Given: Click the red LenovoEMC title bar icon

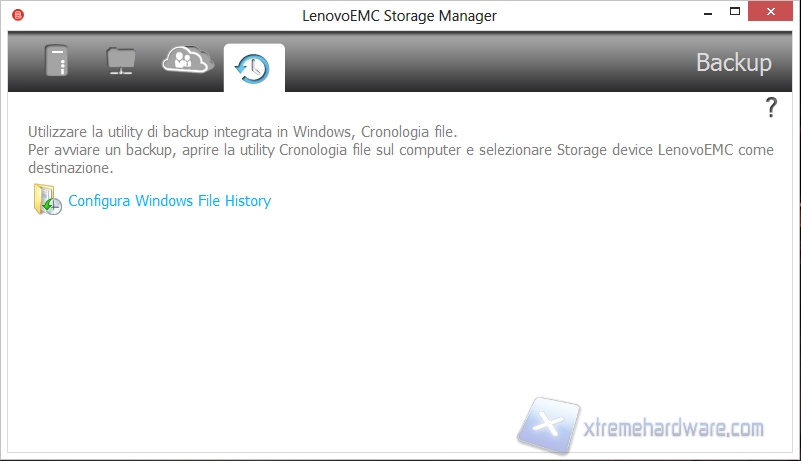Looking at the screenshot, I should point(17,16).
